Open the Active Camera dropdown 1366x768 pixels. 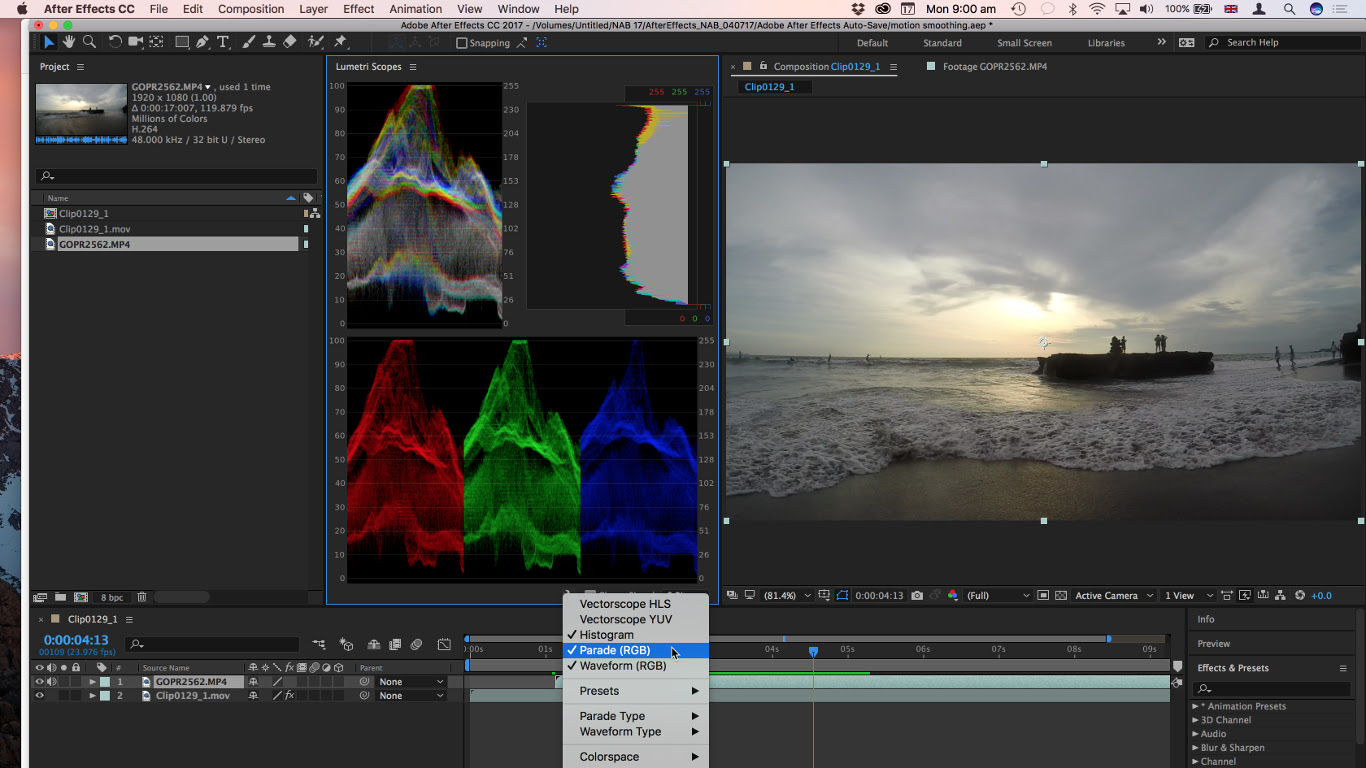(1114, 595)
